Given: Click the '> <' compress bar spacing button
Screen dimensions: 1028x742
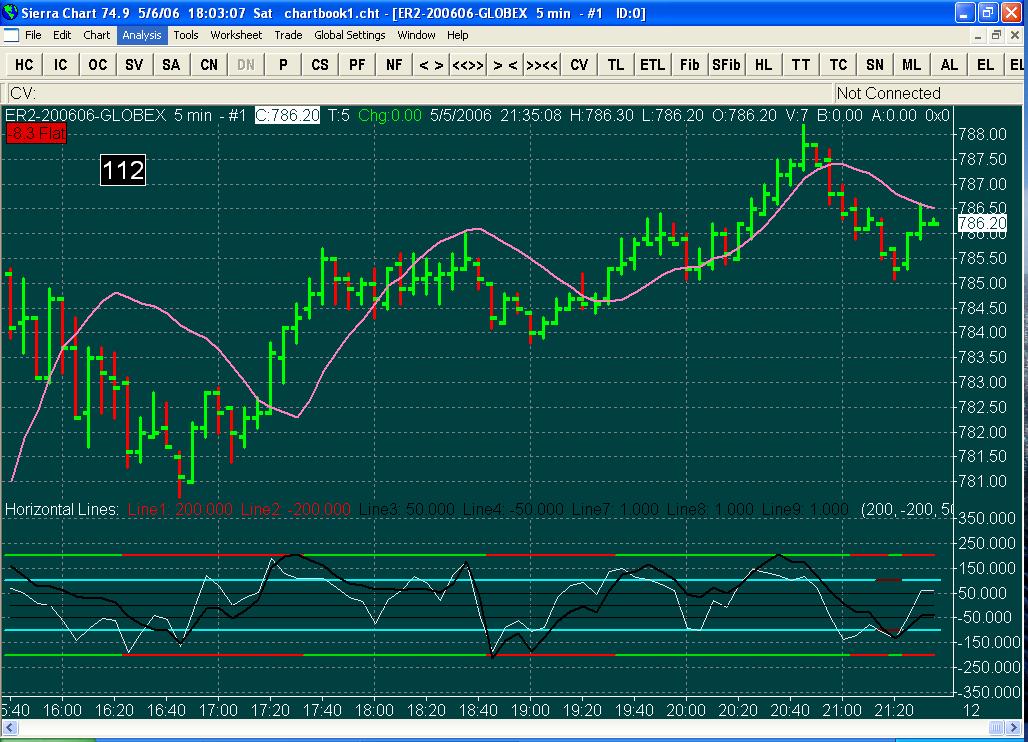Looking at the screenshot, I should point(505,65).
